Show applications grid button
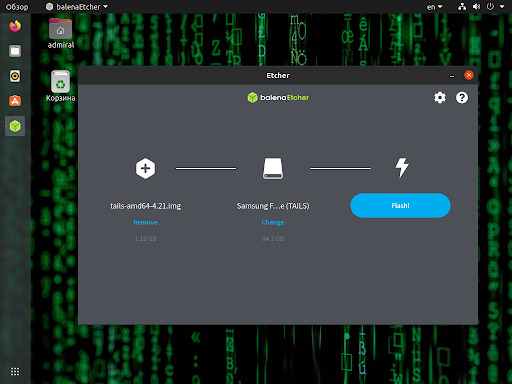The image size is (512, 384). click(15, 371)
